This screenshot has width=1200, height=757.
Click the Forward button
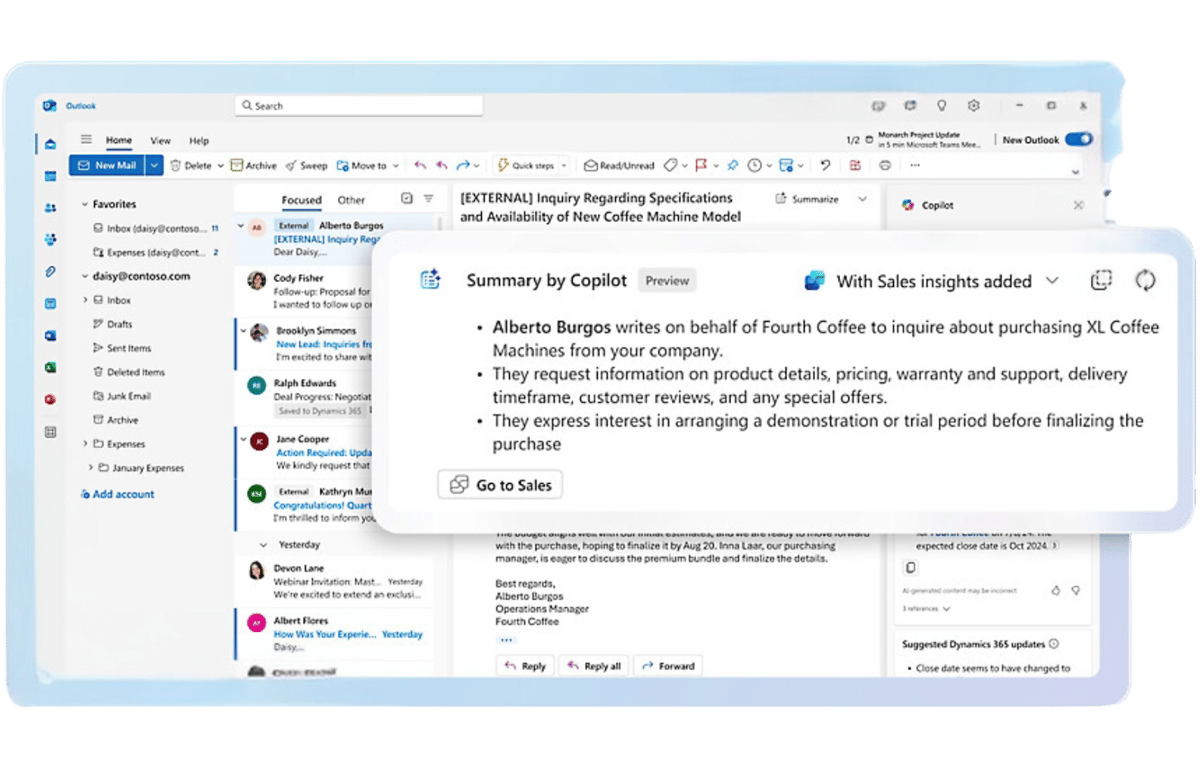668,666
